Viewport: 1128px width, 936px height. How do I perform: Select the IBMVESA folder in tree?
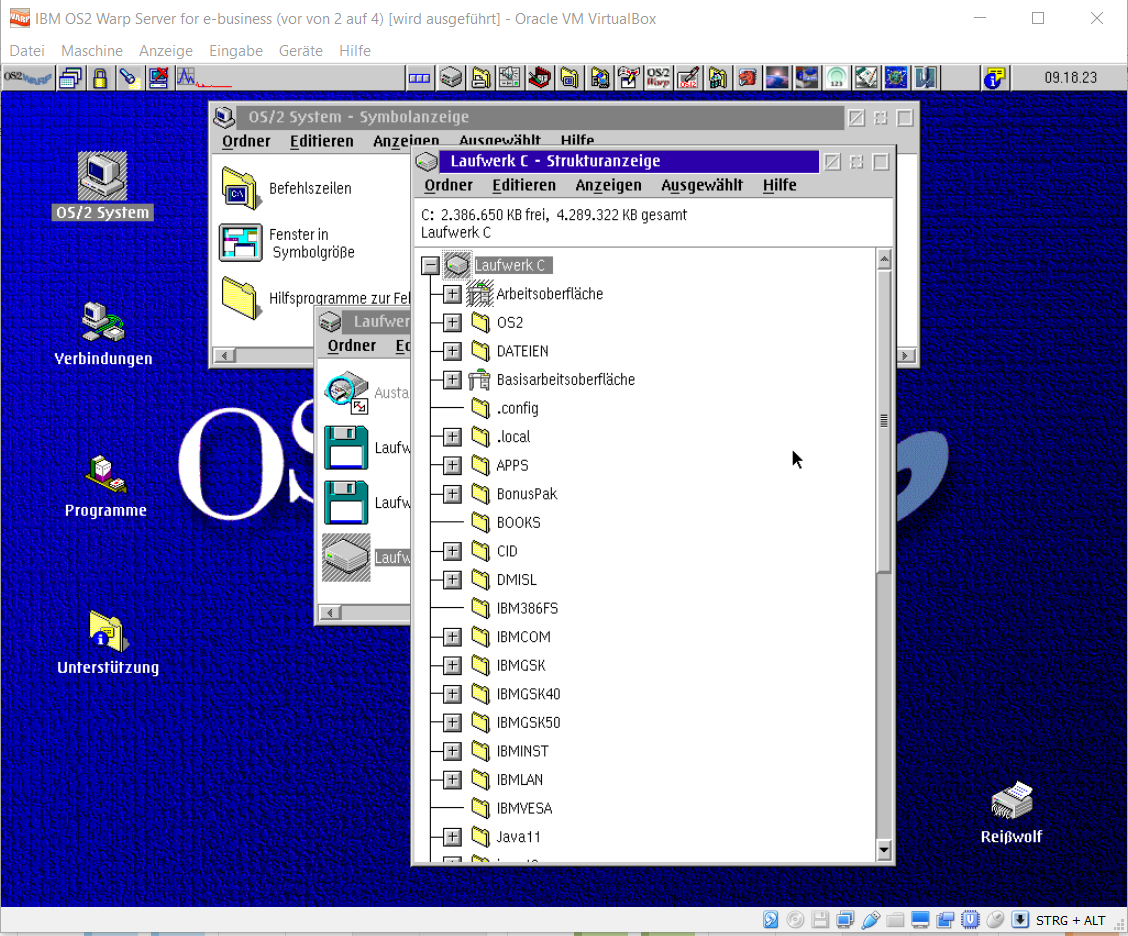pos(511,808)
